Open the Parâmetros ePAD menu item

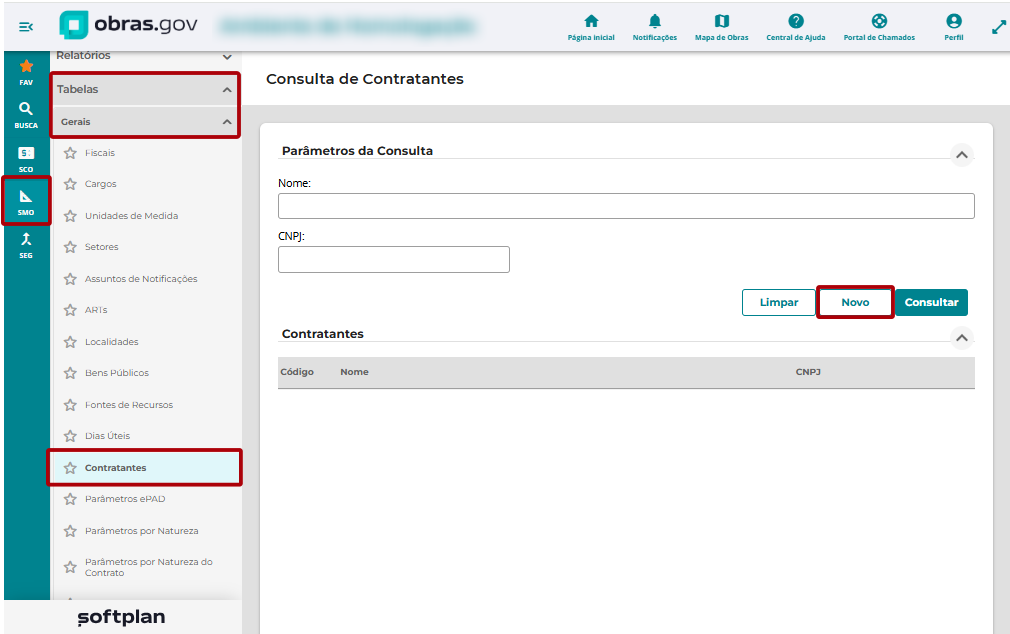coord(125,499)
